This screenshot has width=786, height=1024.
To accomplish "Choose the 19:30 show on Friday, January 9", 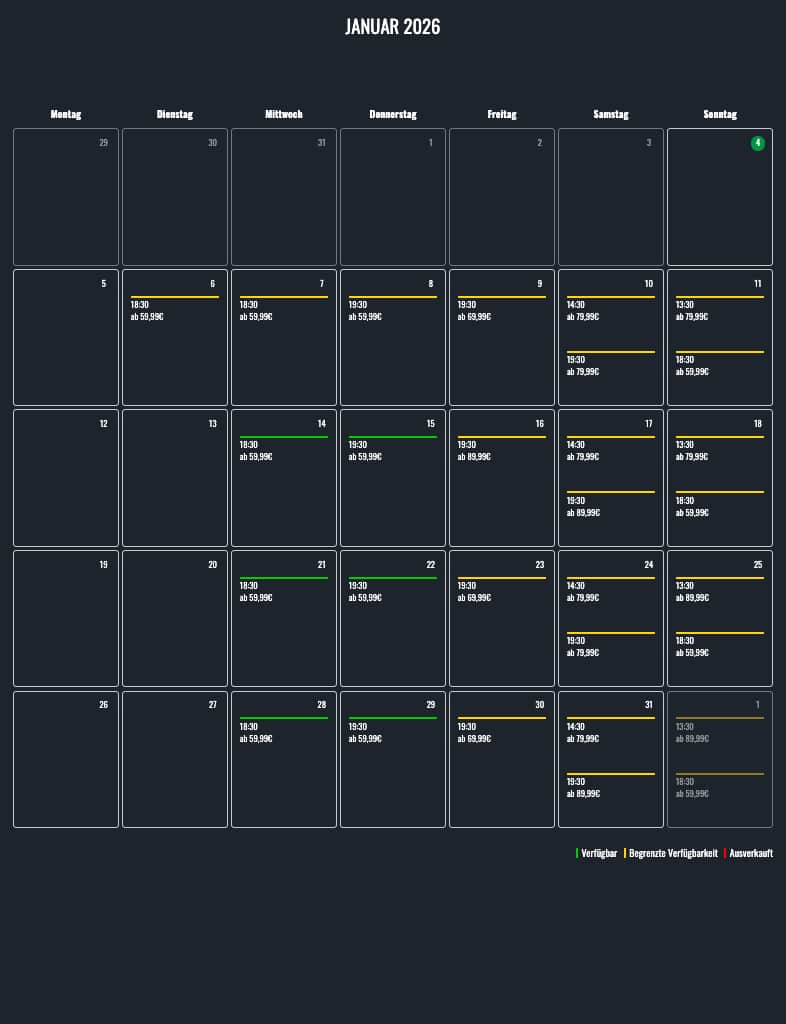I will point(501,310).
